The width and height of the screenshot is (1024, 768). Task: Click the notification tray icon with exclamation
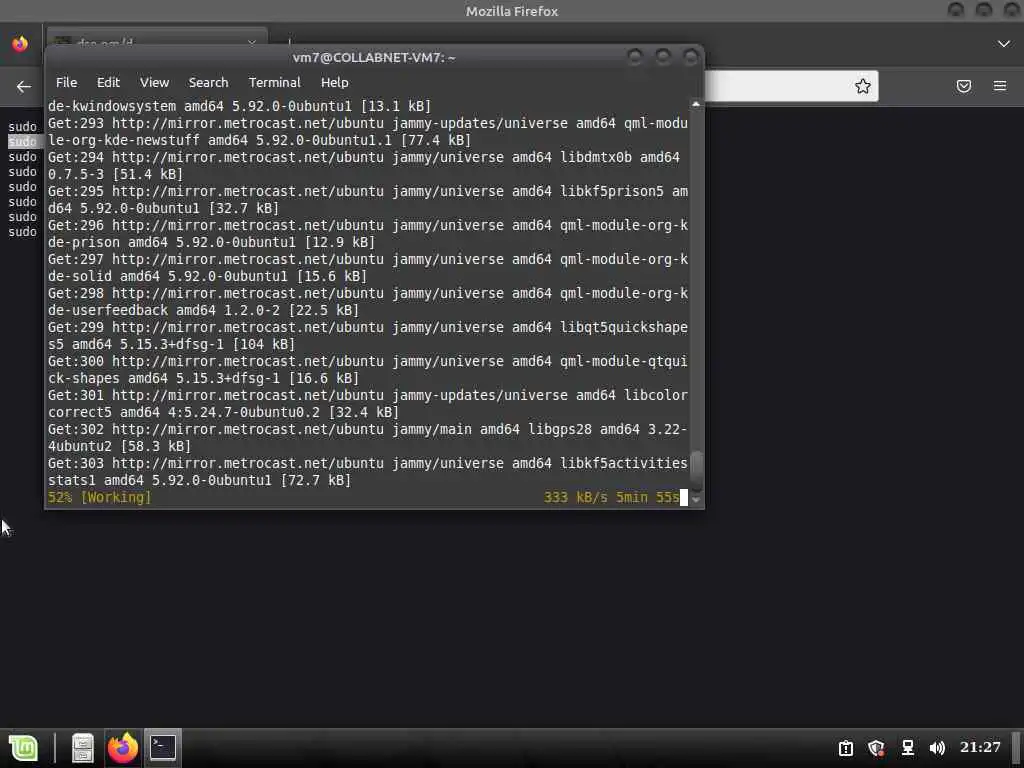(x=846, y=748)
